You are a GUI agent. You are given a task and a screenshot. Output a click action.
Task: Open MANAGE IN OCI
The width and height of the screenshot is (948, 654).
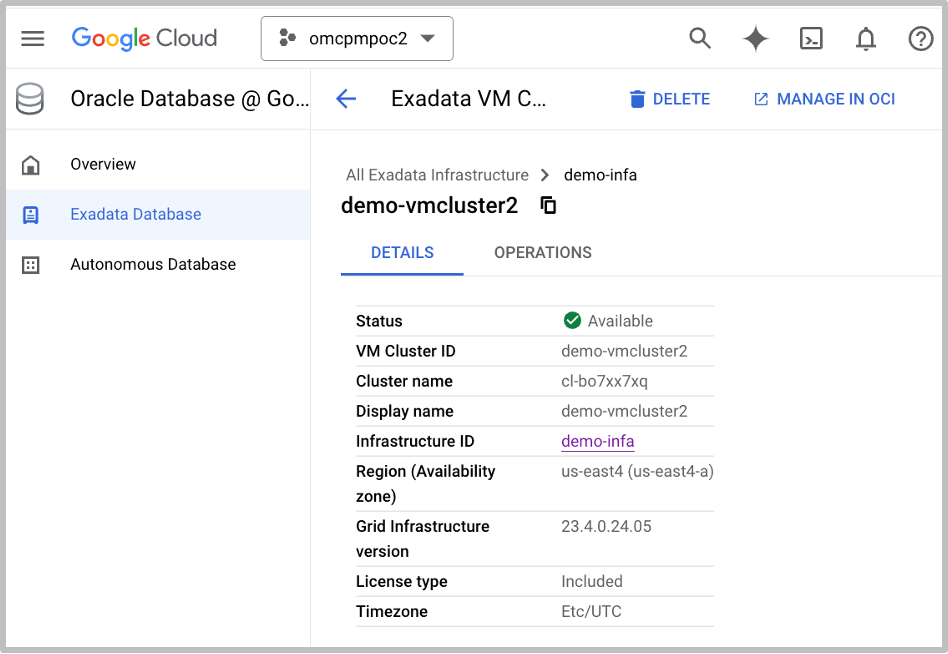click(824, 99)
